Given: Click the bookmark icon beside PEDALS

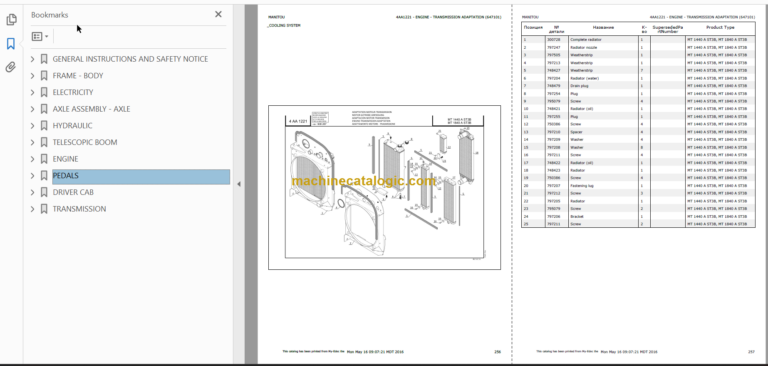Looking at the screenshot, I should pos(44,176).
